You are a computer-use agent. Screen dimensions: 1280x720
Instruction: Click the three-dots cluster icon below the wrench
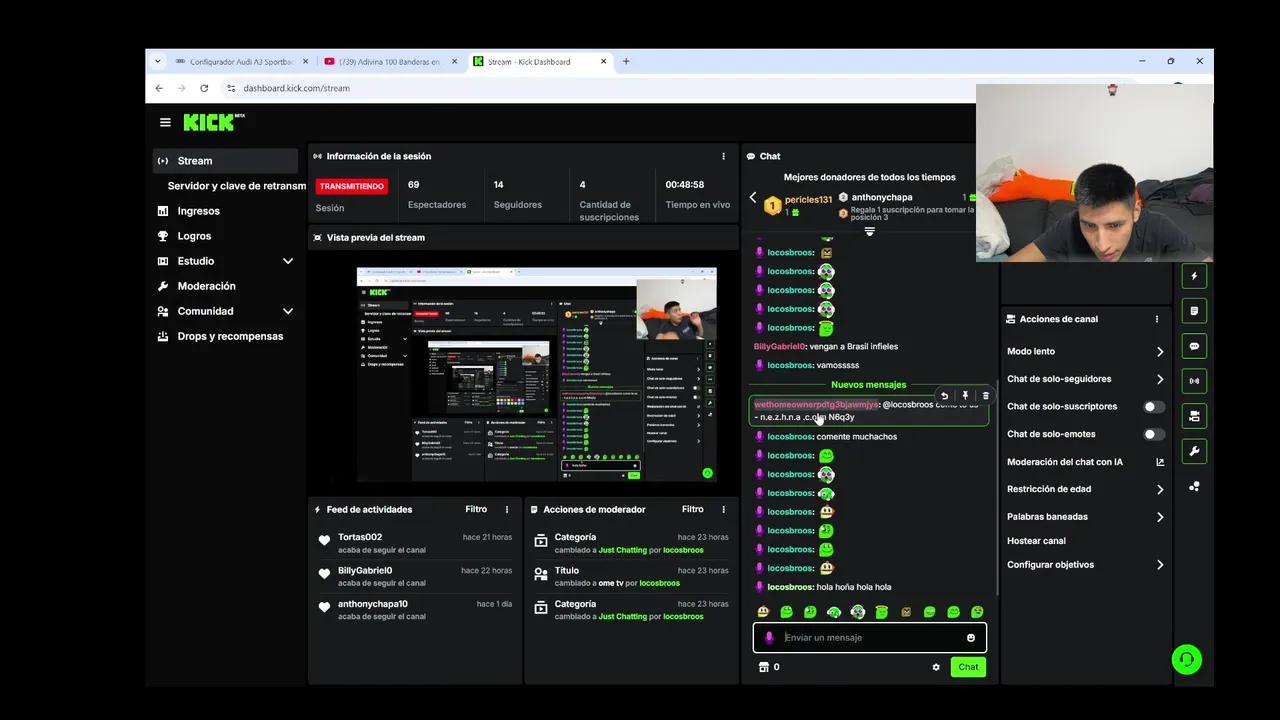coord(1194,487)
